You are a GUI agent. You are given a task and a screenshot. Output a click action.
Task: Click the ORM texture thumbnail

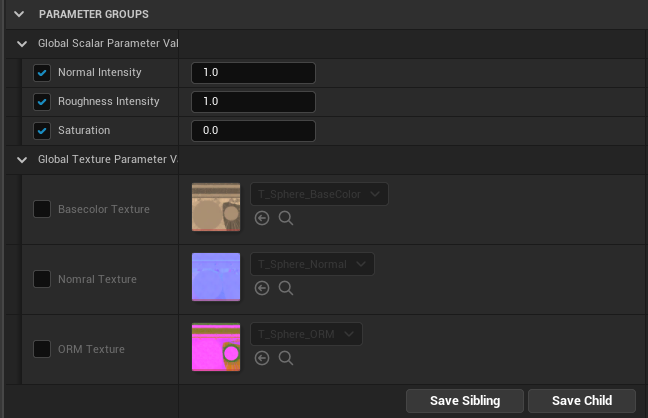[216, 347]
